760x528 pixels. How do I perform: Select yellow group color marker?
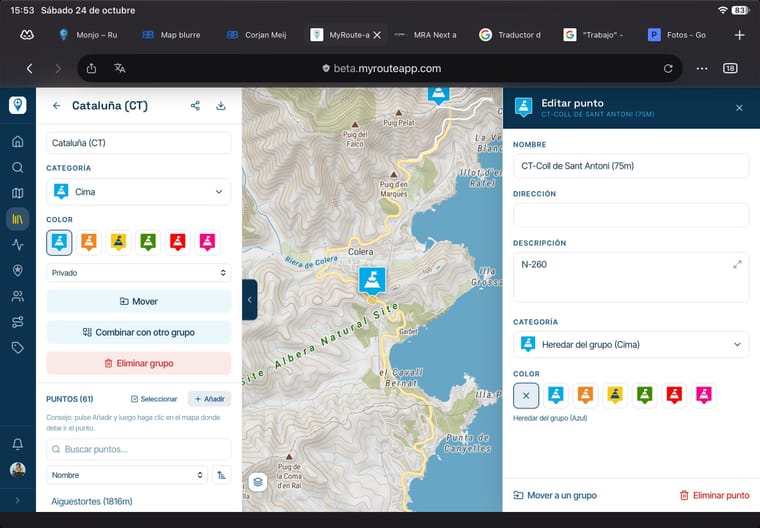tap(118, 242)
